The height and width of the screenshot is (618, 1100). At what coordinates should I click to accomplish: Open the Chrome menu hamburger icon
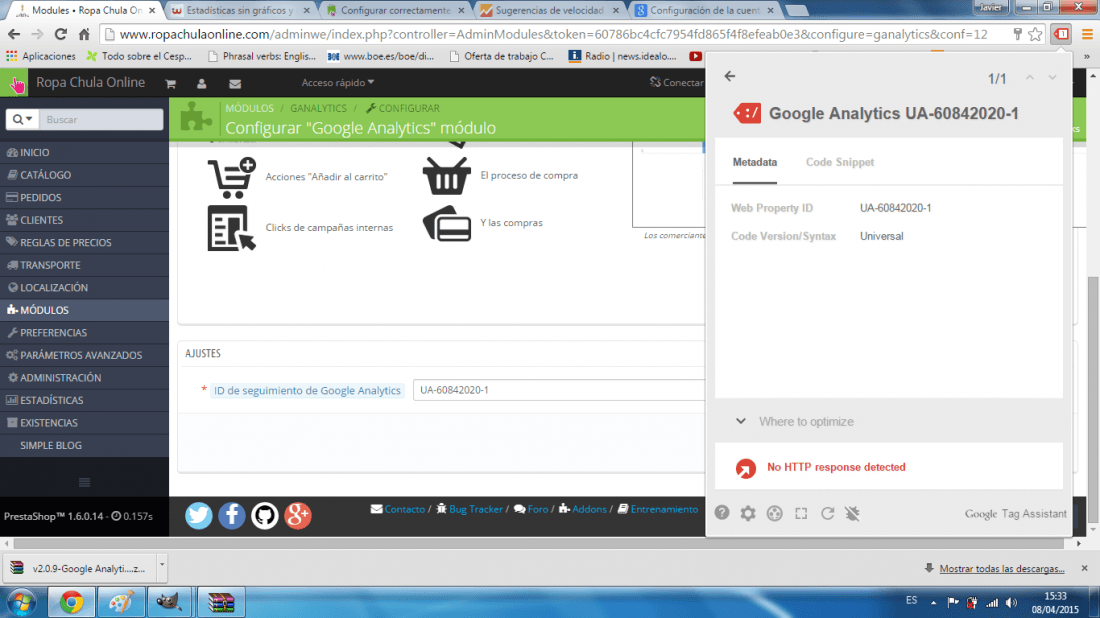click(x=1087, y=34)
